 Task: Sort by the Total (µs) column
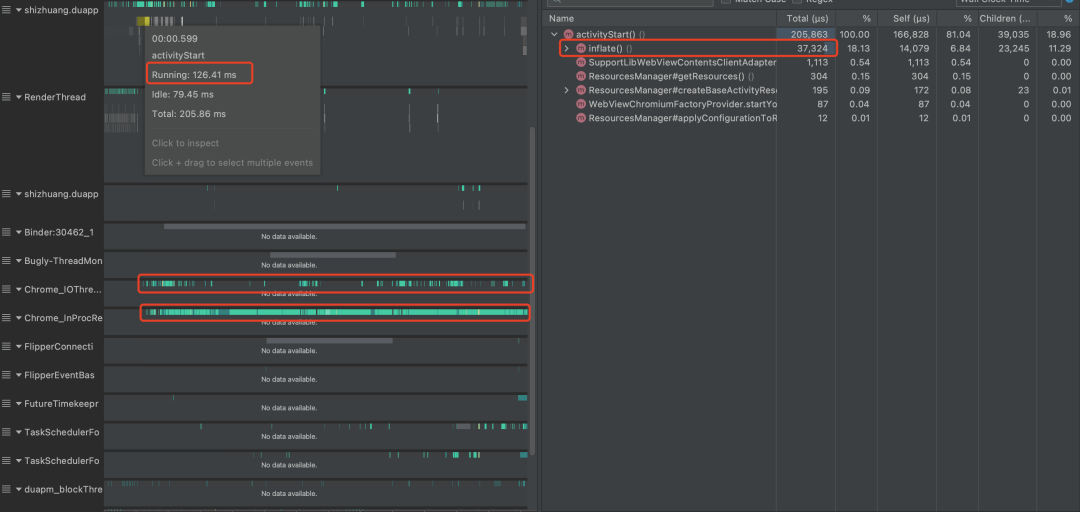click(806, 18)
